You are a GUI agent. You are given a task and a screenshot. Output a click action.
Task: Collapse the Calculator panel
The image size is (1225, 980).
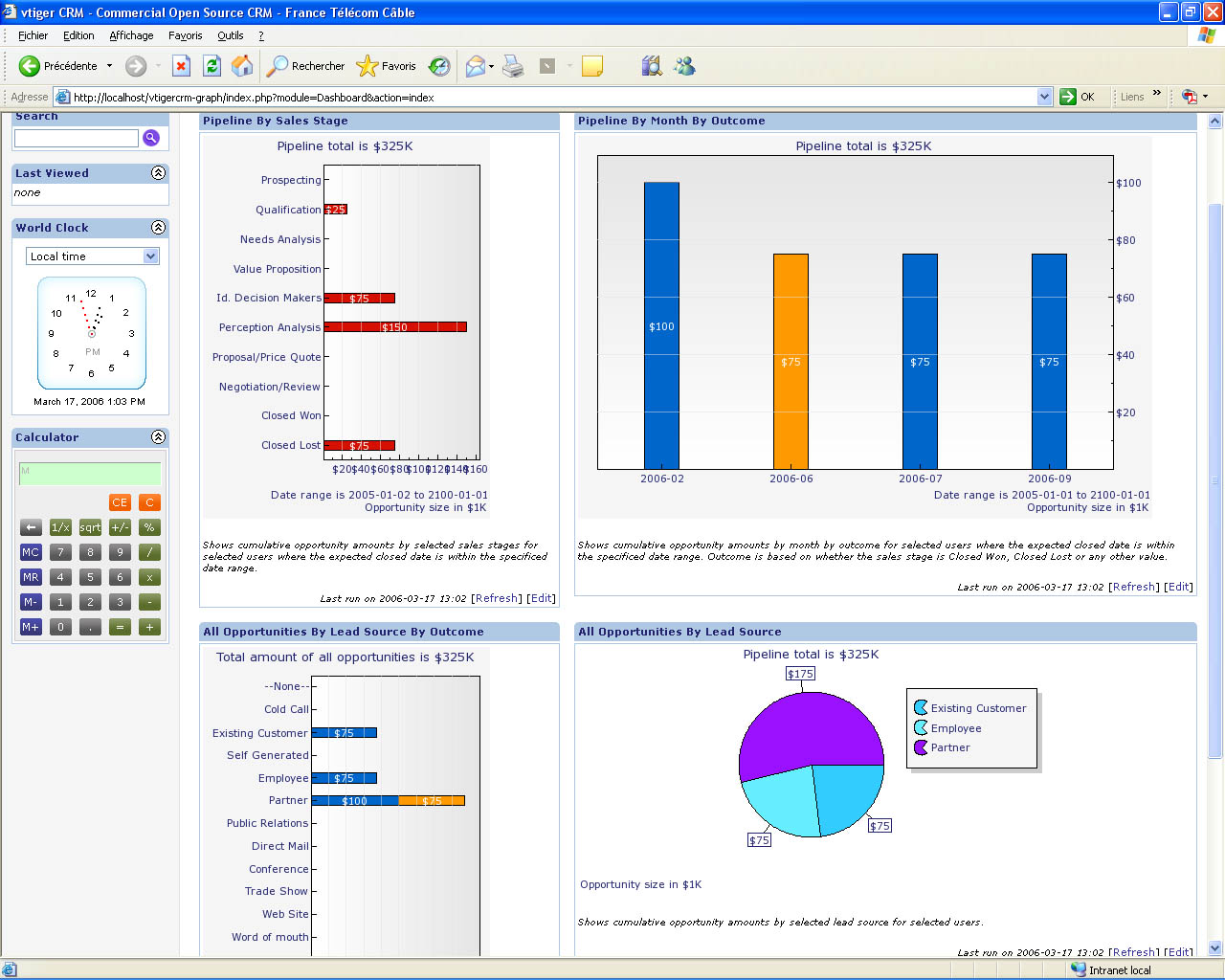point(159,437)
